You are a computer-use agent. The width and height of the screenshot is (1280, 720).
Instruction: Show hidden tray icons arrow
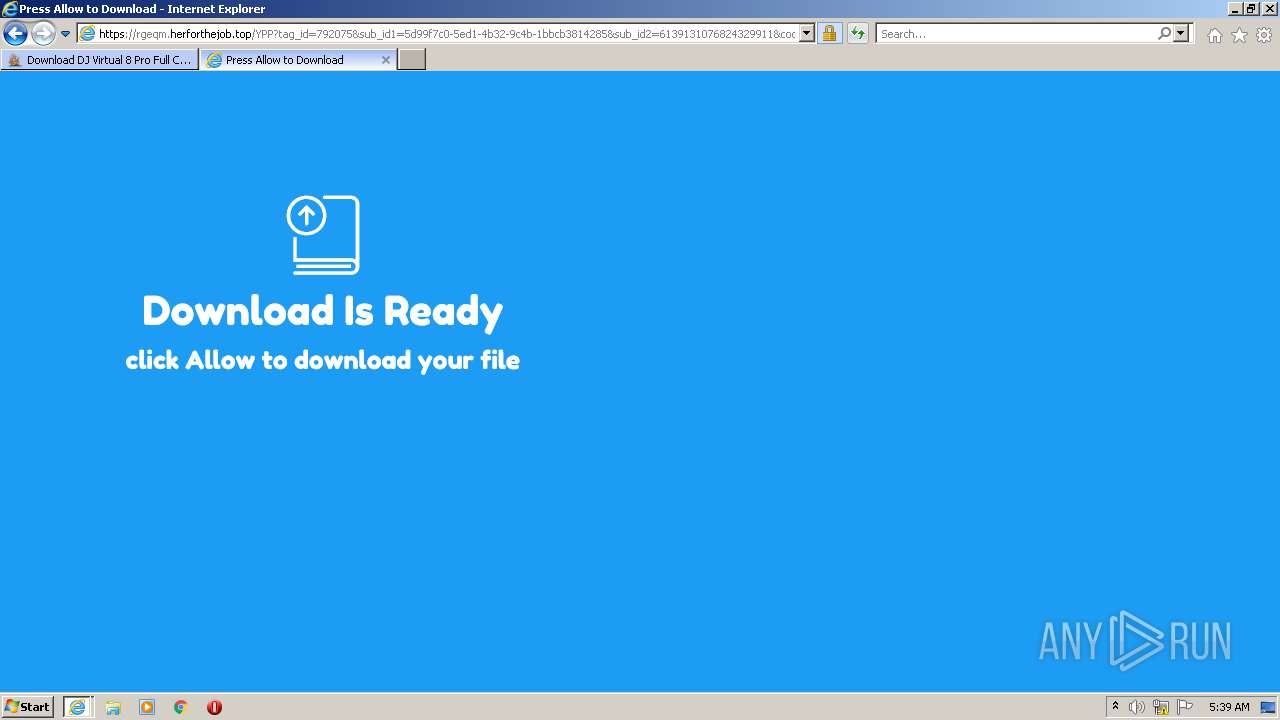coord(1116,707)
